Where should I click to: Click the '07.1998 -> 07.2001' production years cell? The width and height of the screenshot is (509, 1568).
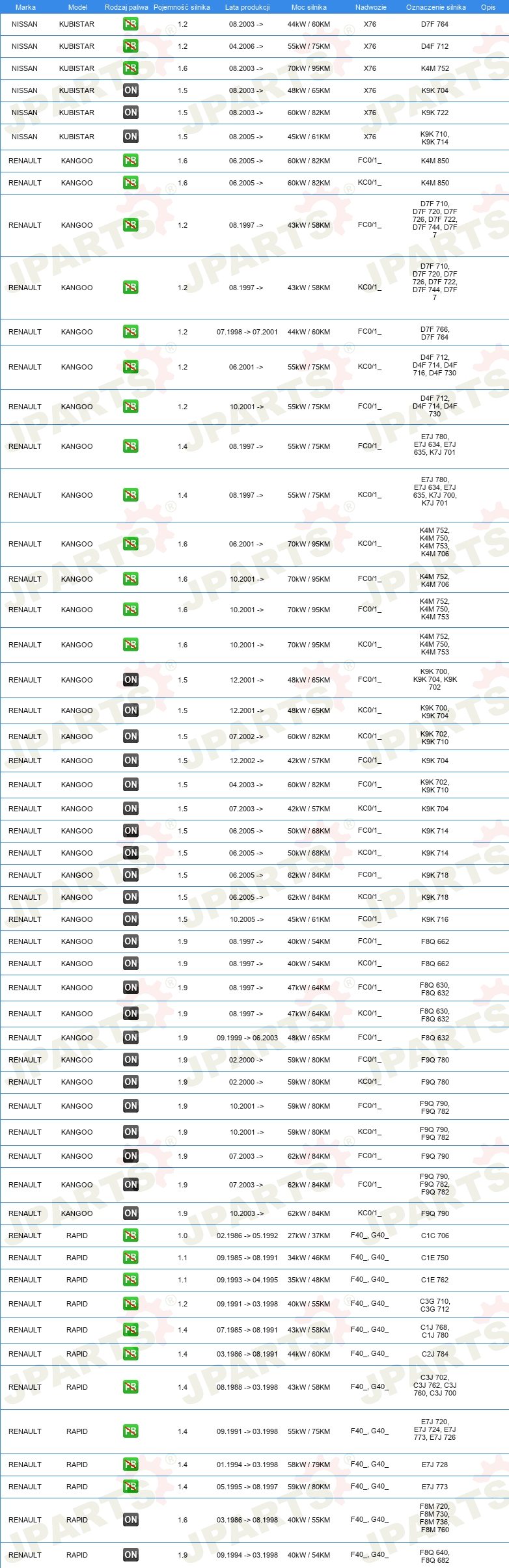click(x=247, y=332)
